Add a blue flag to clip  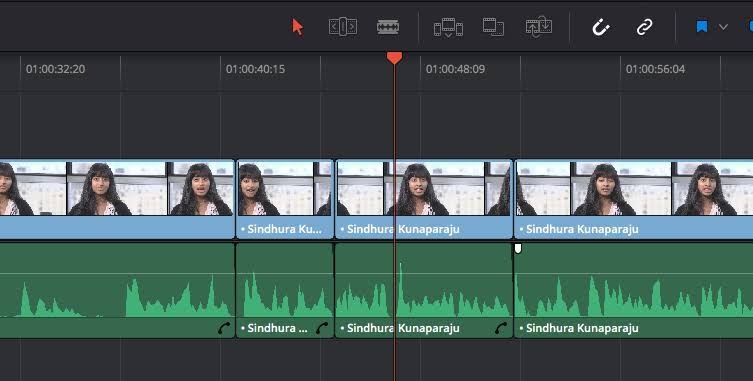(702, 26)
